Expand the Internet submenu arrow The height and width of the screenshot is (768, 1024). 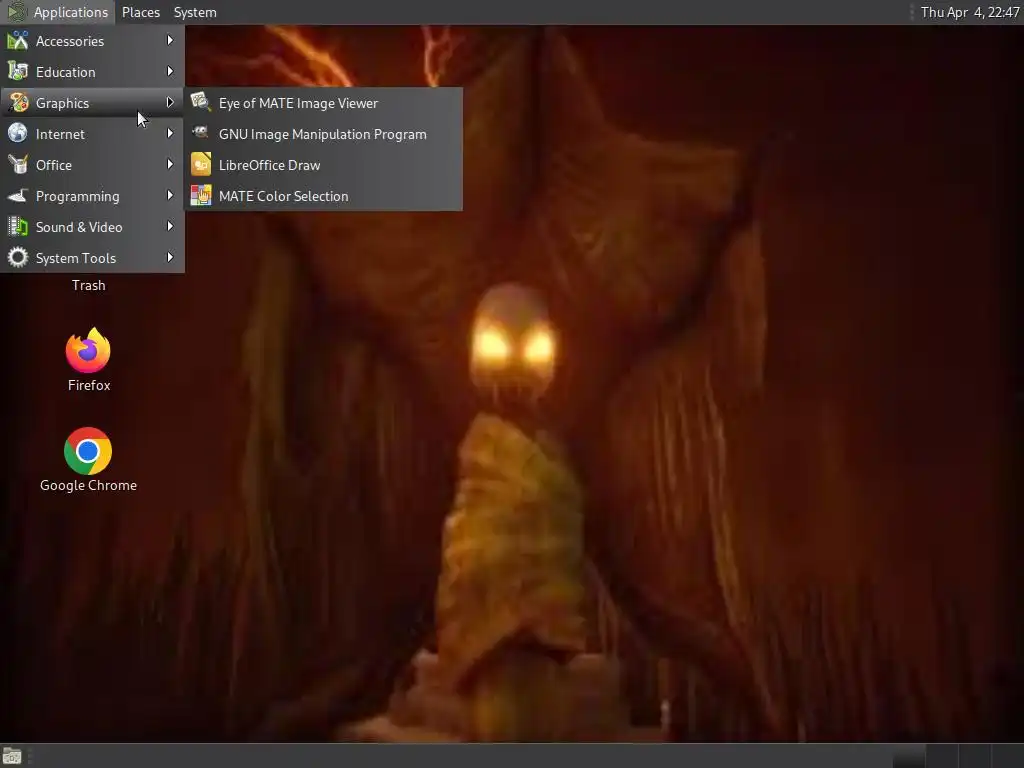(170, 133)
